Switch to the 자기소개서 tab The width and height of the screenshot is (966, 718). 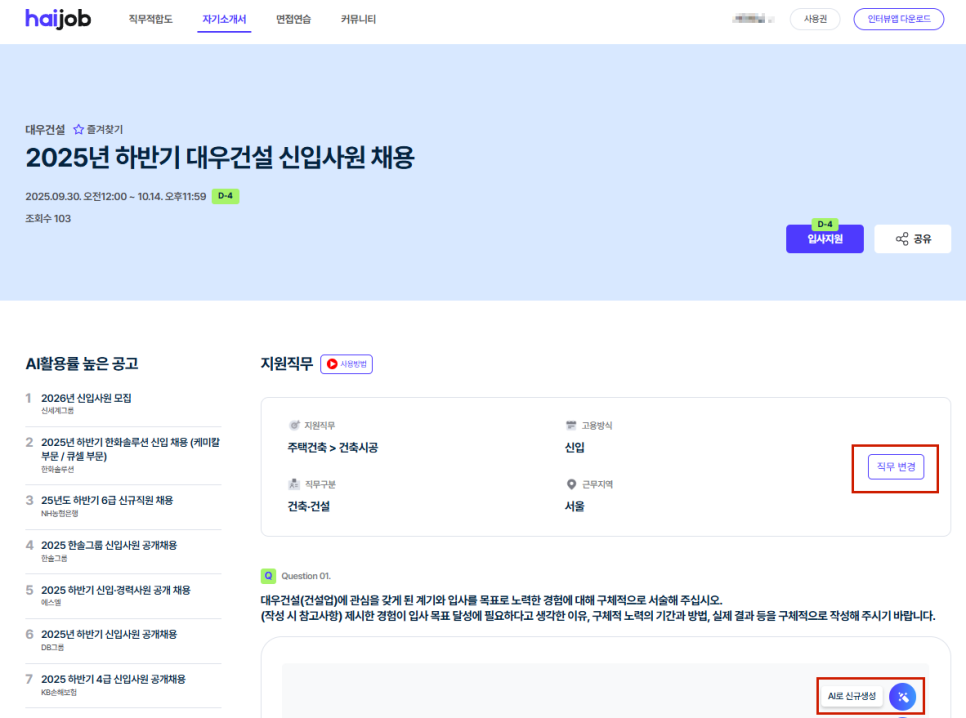pos(224,19)
